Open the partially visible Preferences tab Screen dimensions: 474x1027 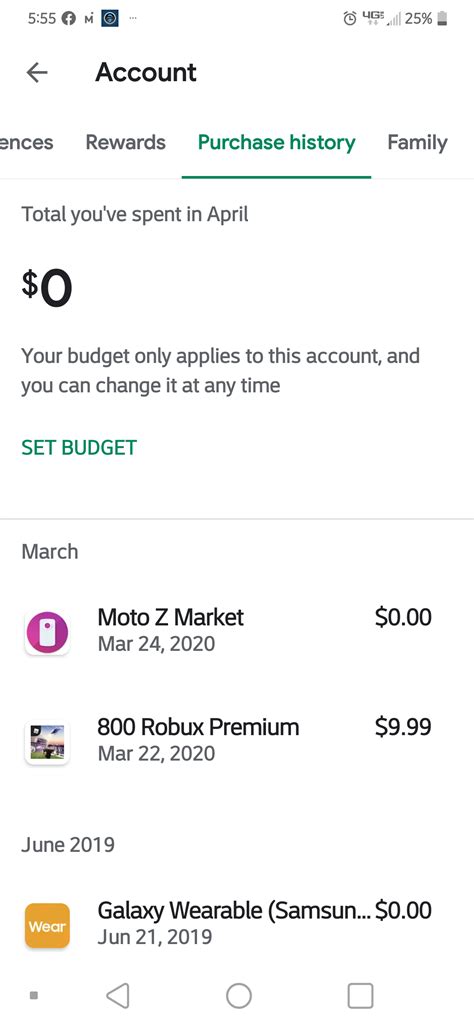(26, 142)
